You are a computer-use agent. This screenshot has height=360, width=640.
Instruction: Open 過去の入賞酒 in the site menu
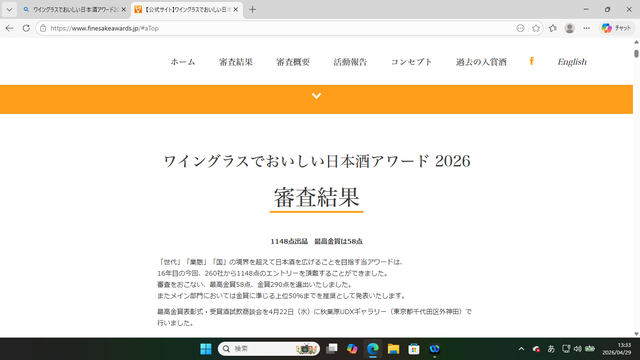point(481,62)
